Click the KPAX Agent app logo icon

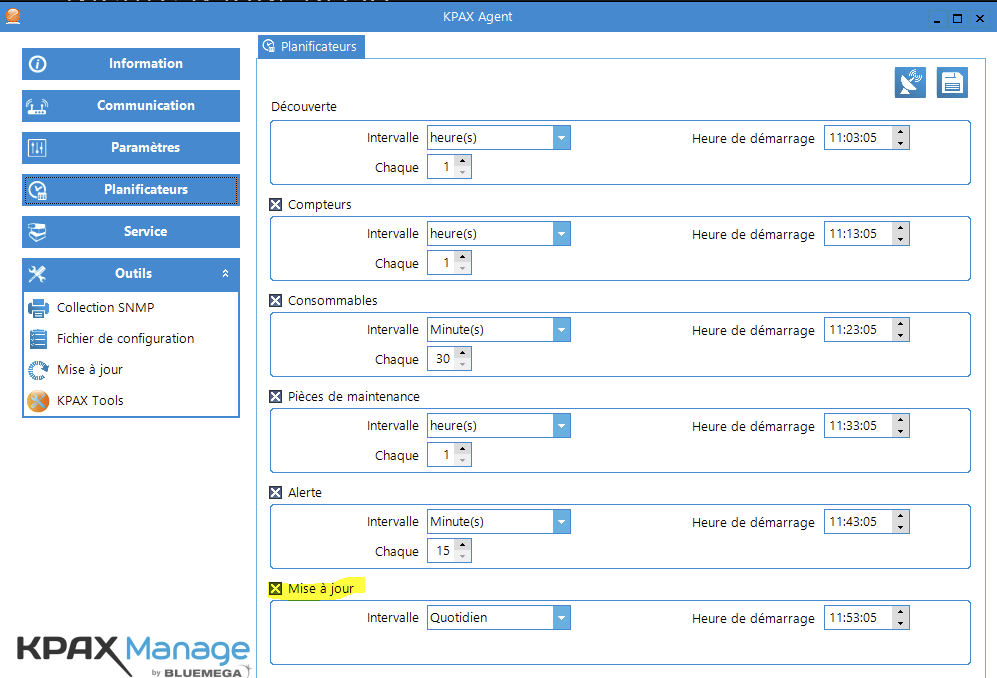click(13, 16)
